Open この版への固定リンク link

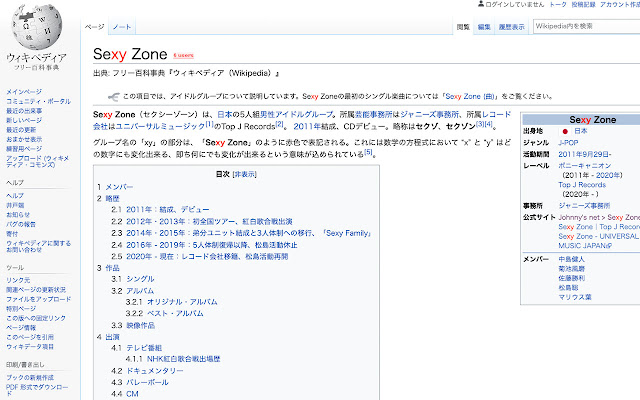pyautogui.click(x=36, y=318)
